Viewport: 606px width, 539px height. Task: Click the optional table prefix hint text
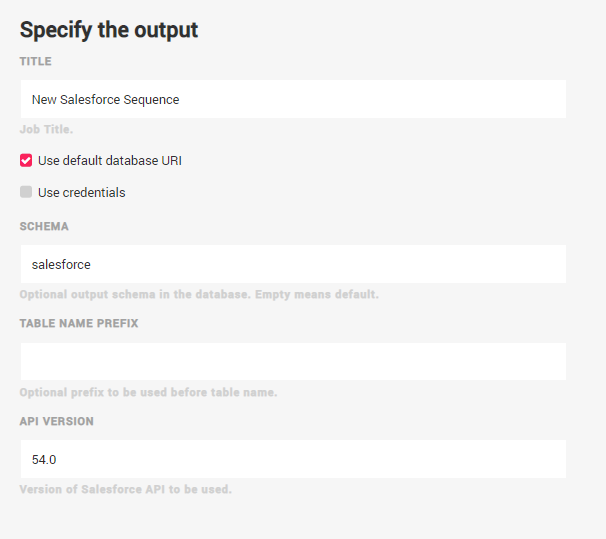148,392
